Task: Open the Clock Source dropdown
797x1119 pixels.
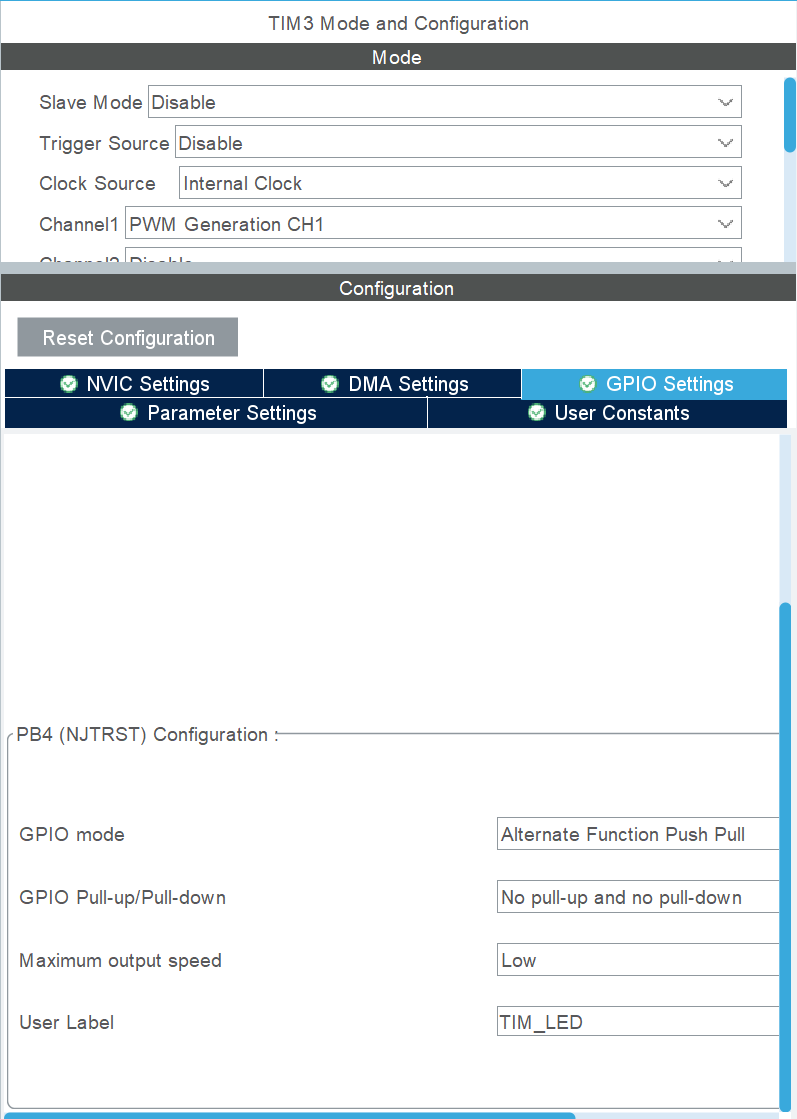Action: [x=460, y=183]
